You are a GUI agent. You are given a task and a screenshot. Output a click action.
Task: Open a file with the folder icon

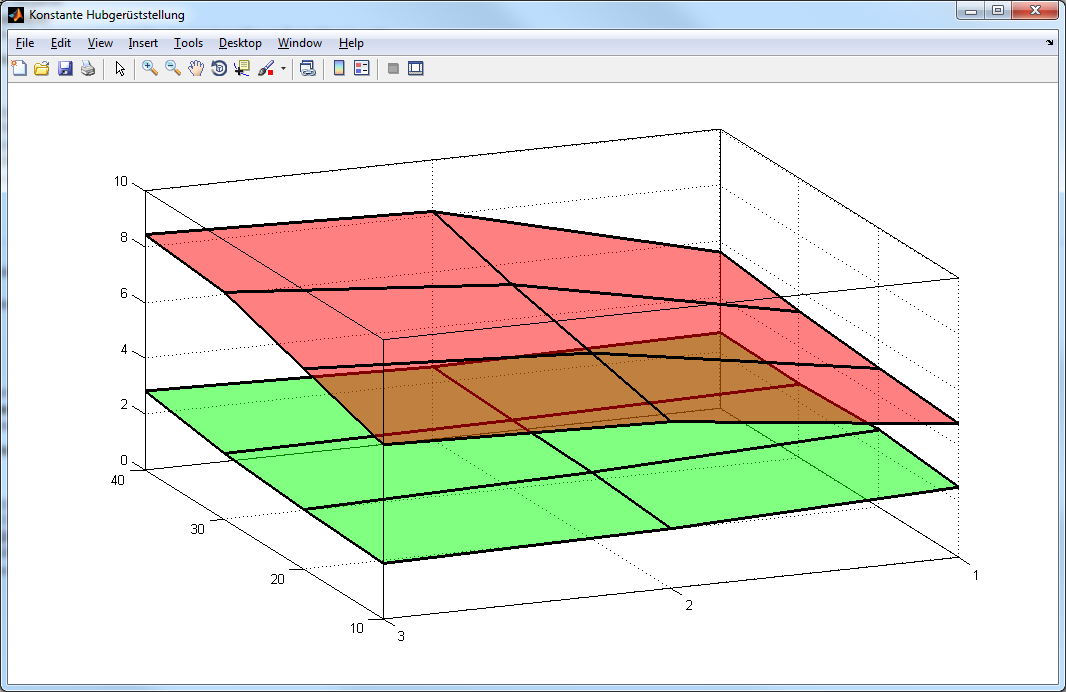tap(42, 69)
